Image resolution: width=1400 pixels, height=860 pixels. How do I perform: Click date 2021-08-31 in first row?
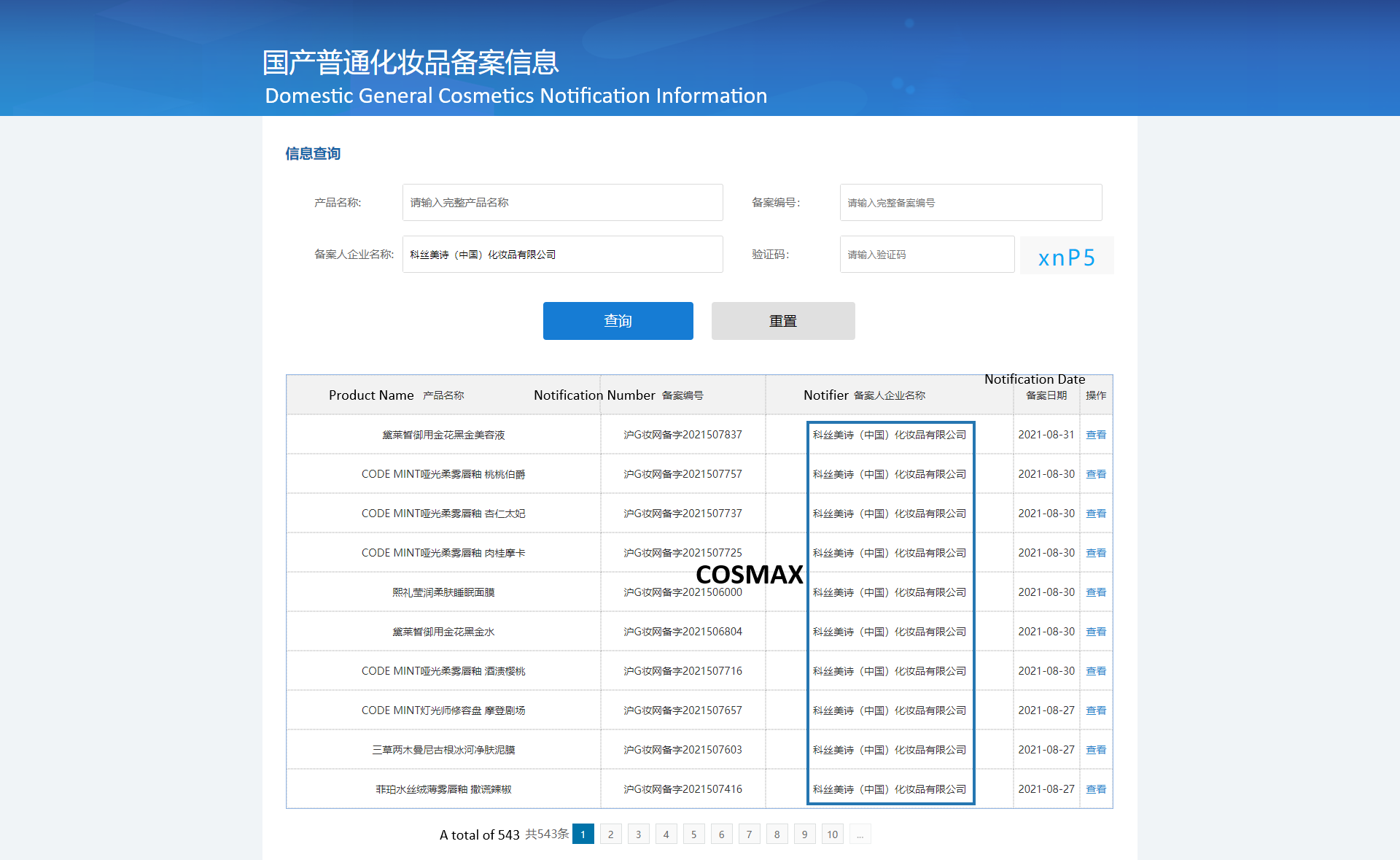[1046, 435]
